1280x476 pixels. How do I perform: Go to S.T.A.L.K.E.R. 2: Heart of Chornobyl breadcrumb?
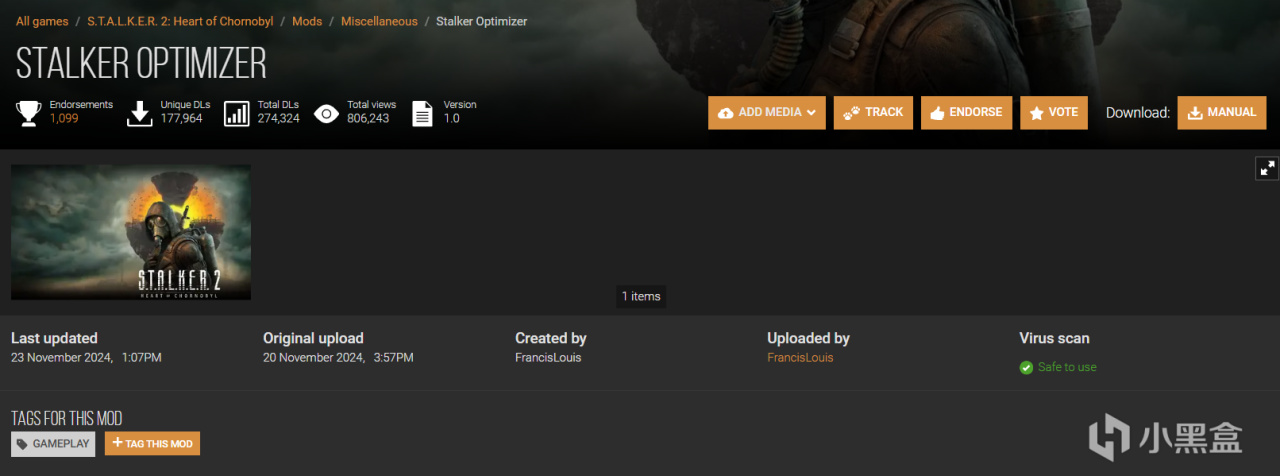[x=179, y=21]
